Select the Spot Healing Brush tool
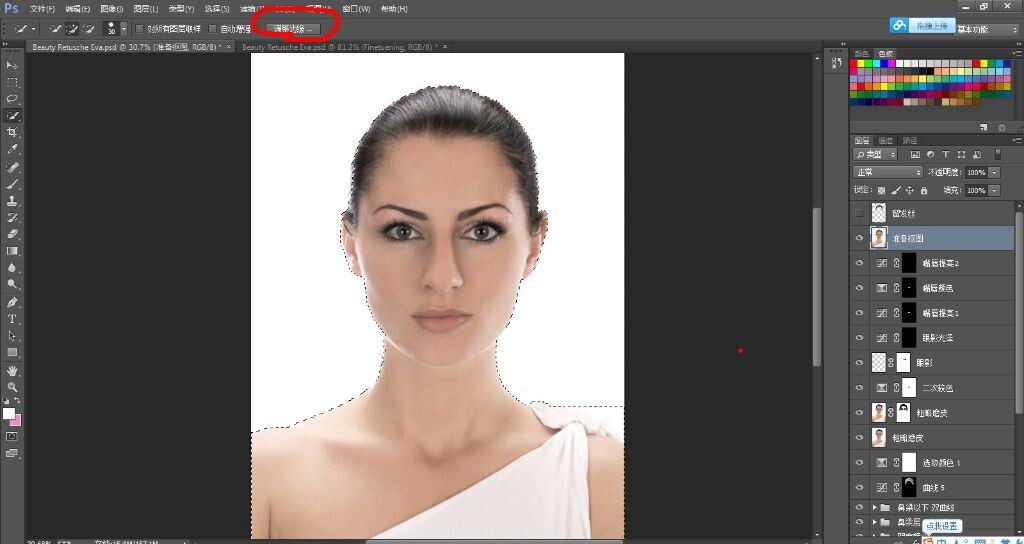Viewport: 1024px width, 544px height. click(12, 167)
